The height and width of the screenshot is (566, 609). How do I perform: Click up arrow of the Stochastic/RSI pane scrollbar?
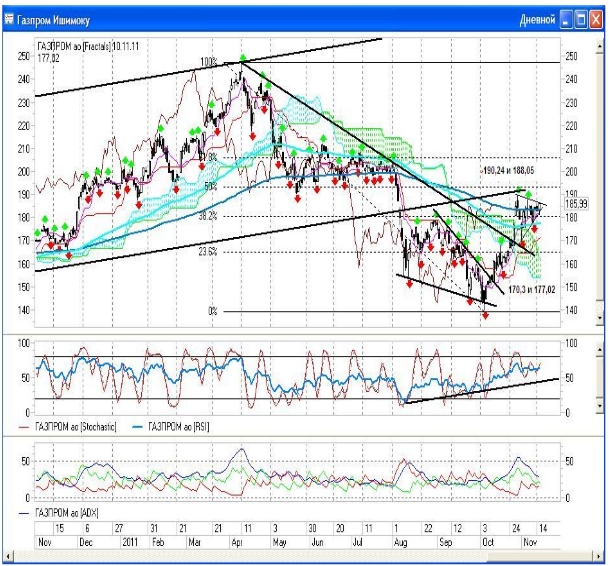click(x=600, y=350)
